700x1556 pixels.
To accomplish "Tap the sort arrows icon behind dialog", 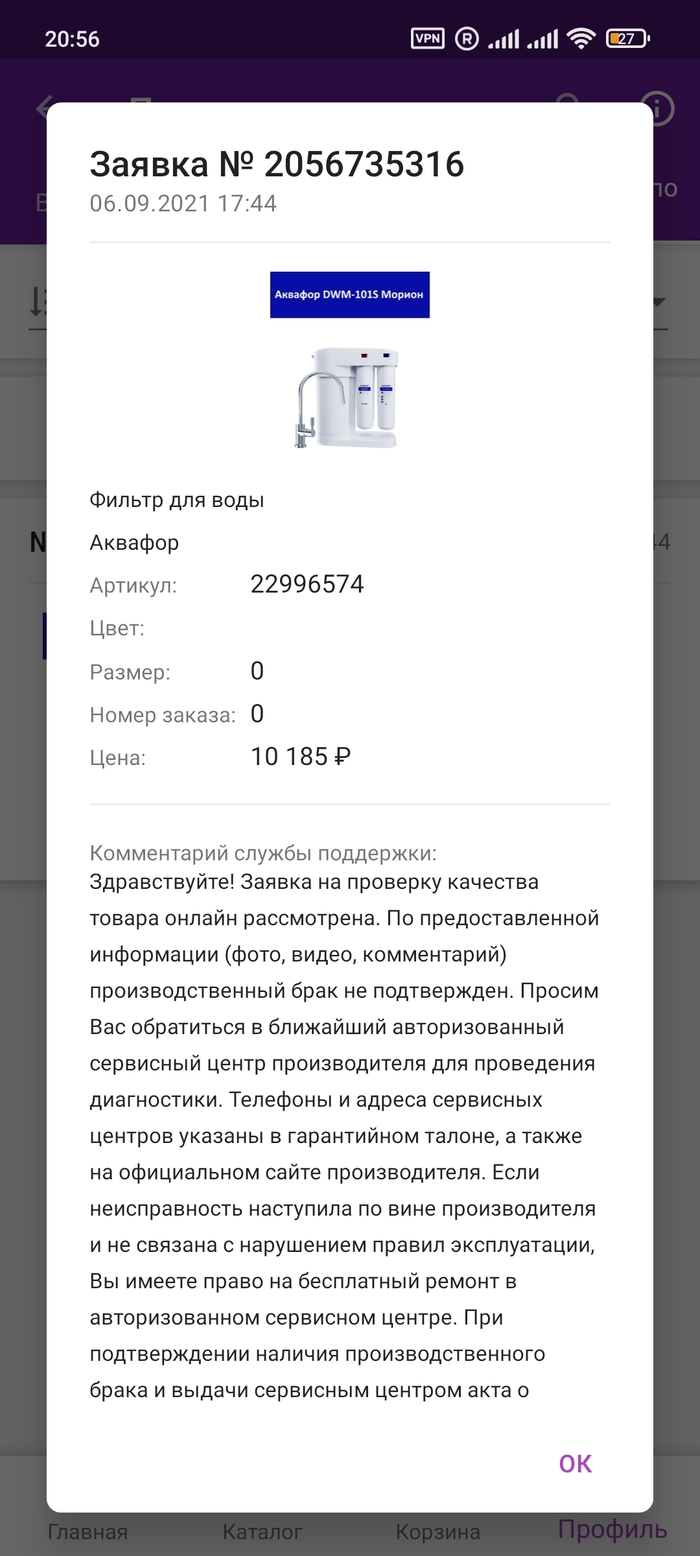I will point(37,300).
